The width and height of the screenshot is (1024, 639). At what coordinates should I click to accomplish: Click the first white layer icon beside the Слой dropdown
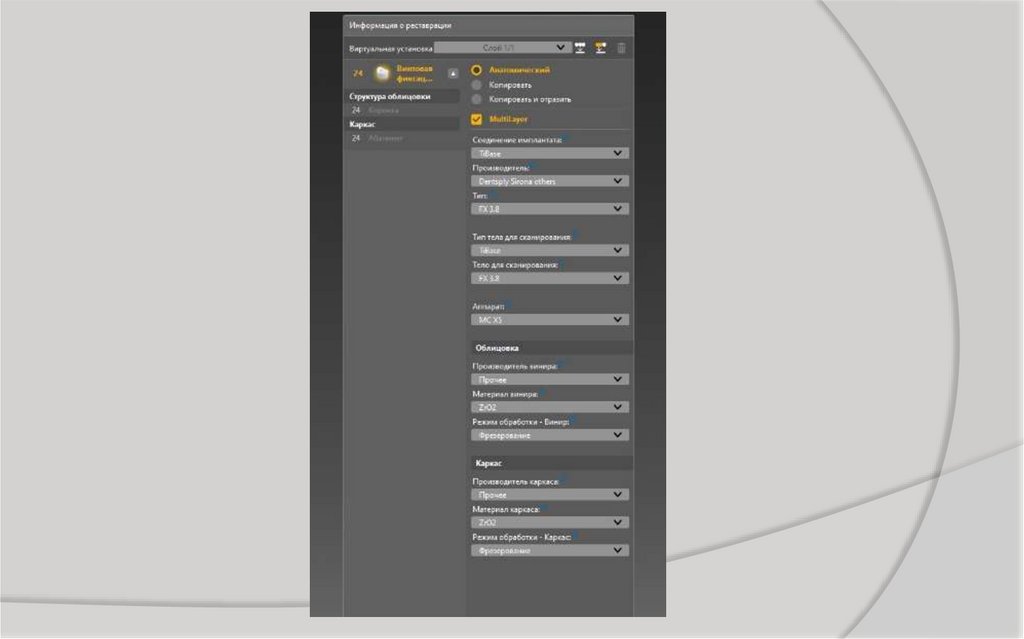click(580, 47)
